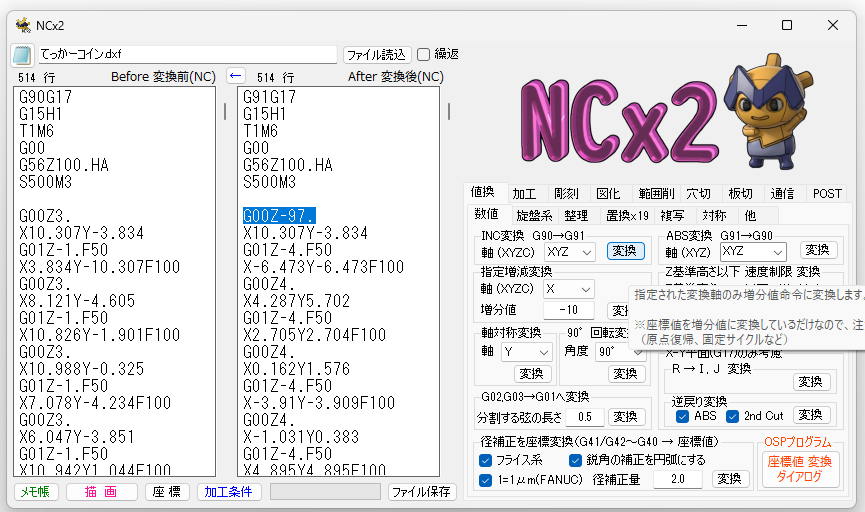The height and width of the screenshot is (512, 865).
Task: Switch to the 範囲削 tab
Action: coord(656,194)
